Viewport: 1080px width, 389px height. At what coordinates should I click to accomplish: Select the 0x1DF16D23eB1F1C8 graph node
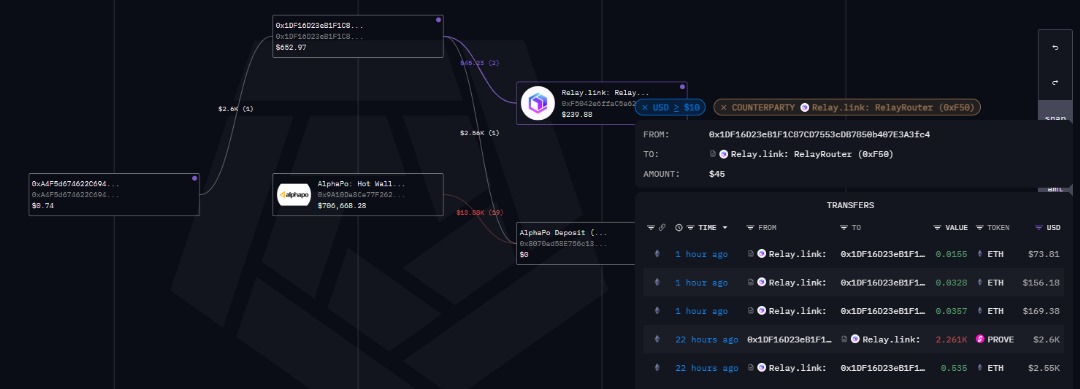[357, 36]
